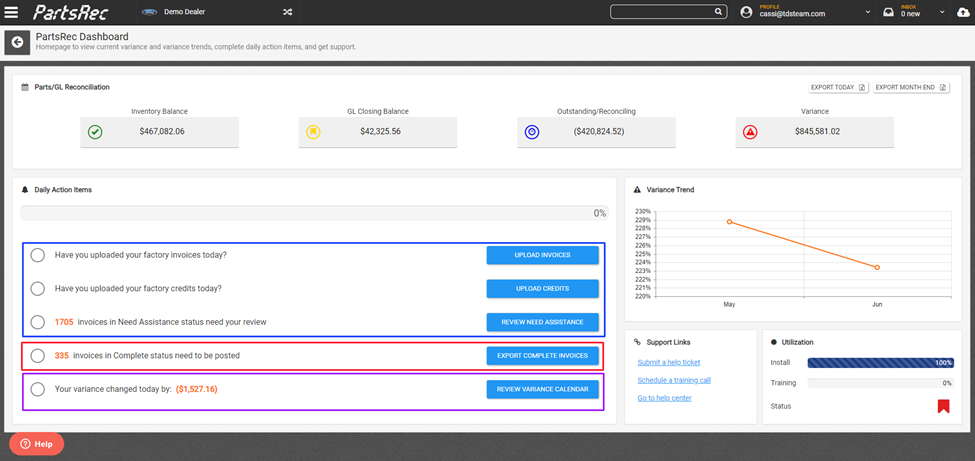This screenshot has height=461, width=975.
Task: Click the yellow bookmark GL Closing icon
Action: coord(313,132)
